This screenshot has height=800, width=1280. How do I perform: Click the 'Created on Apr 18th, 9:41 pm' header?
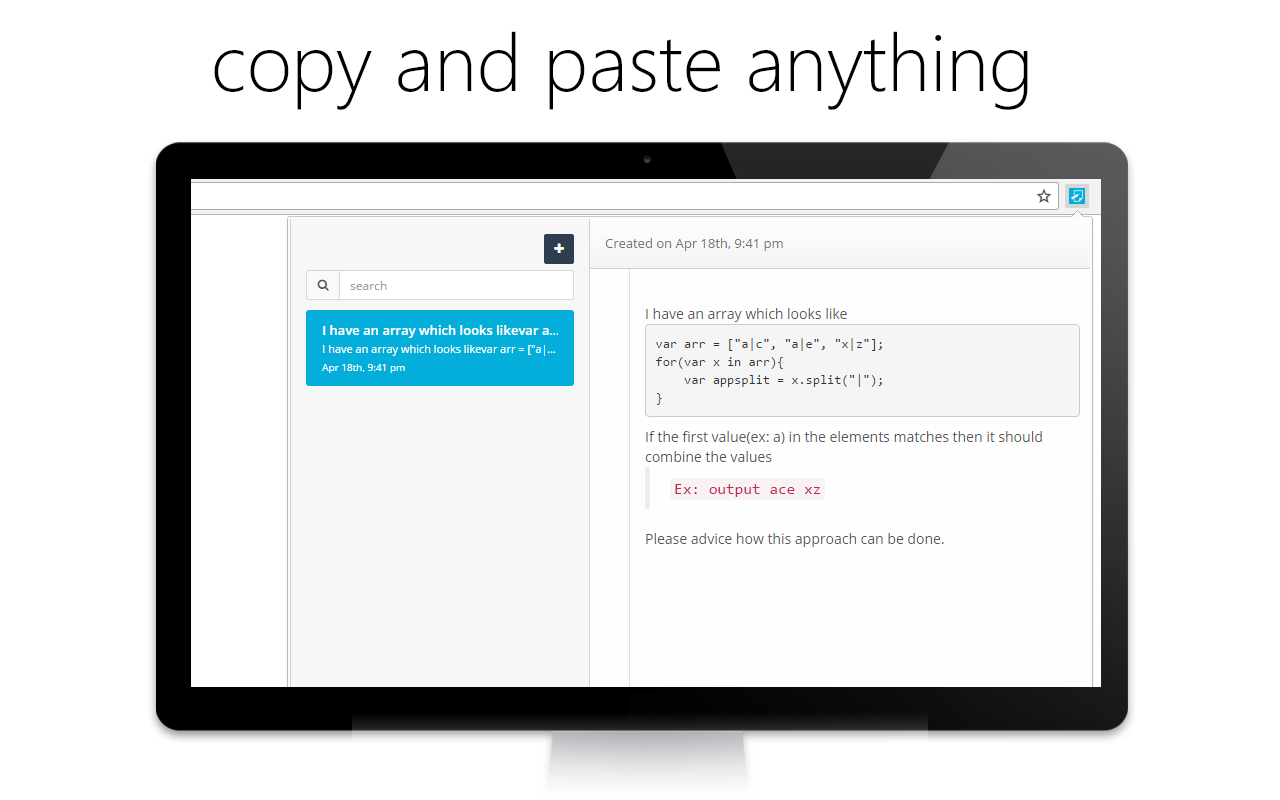(693, 243)
